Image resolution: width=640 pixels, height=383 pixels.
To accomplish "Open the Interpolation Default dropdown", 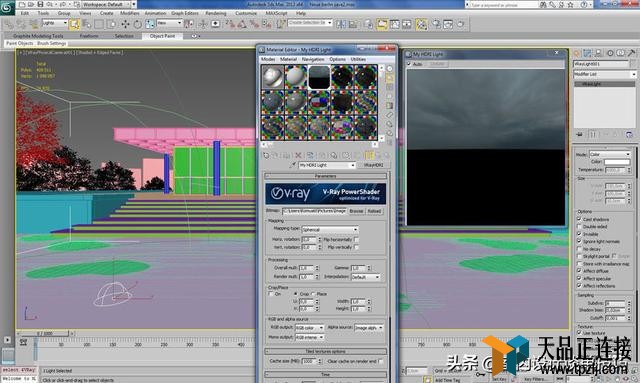I will coord(366,277).
